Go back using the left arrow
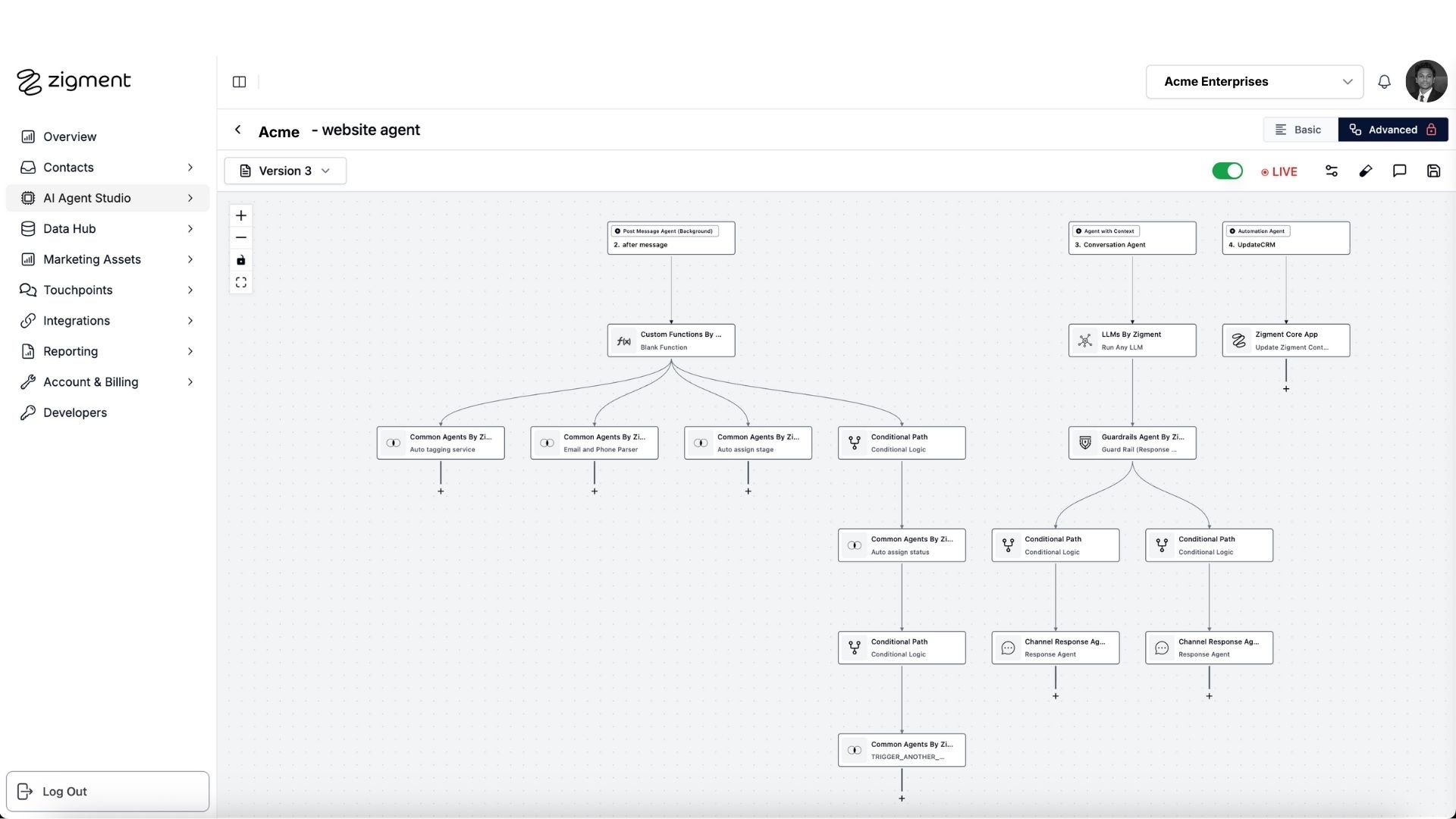The height and width of the screenshot is (819, 1456). 238,130
